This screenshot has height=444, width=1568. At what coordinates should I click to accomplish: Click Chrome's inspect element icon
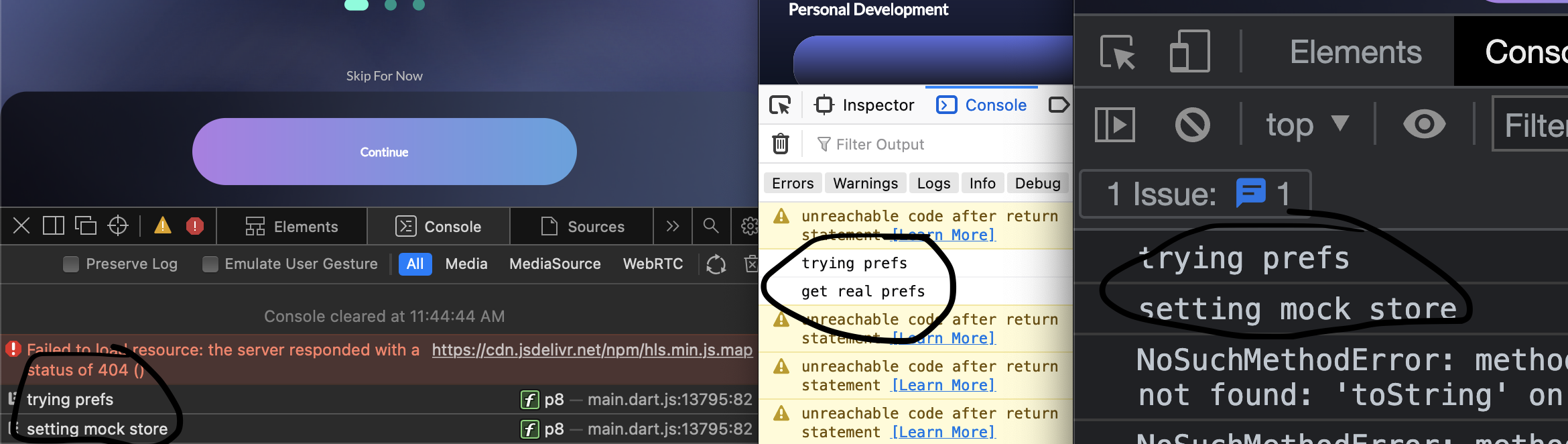point(1118,52)
